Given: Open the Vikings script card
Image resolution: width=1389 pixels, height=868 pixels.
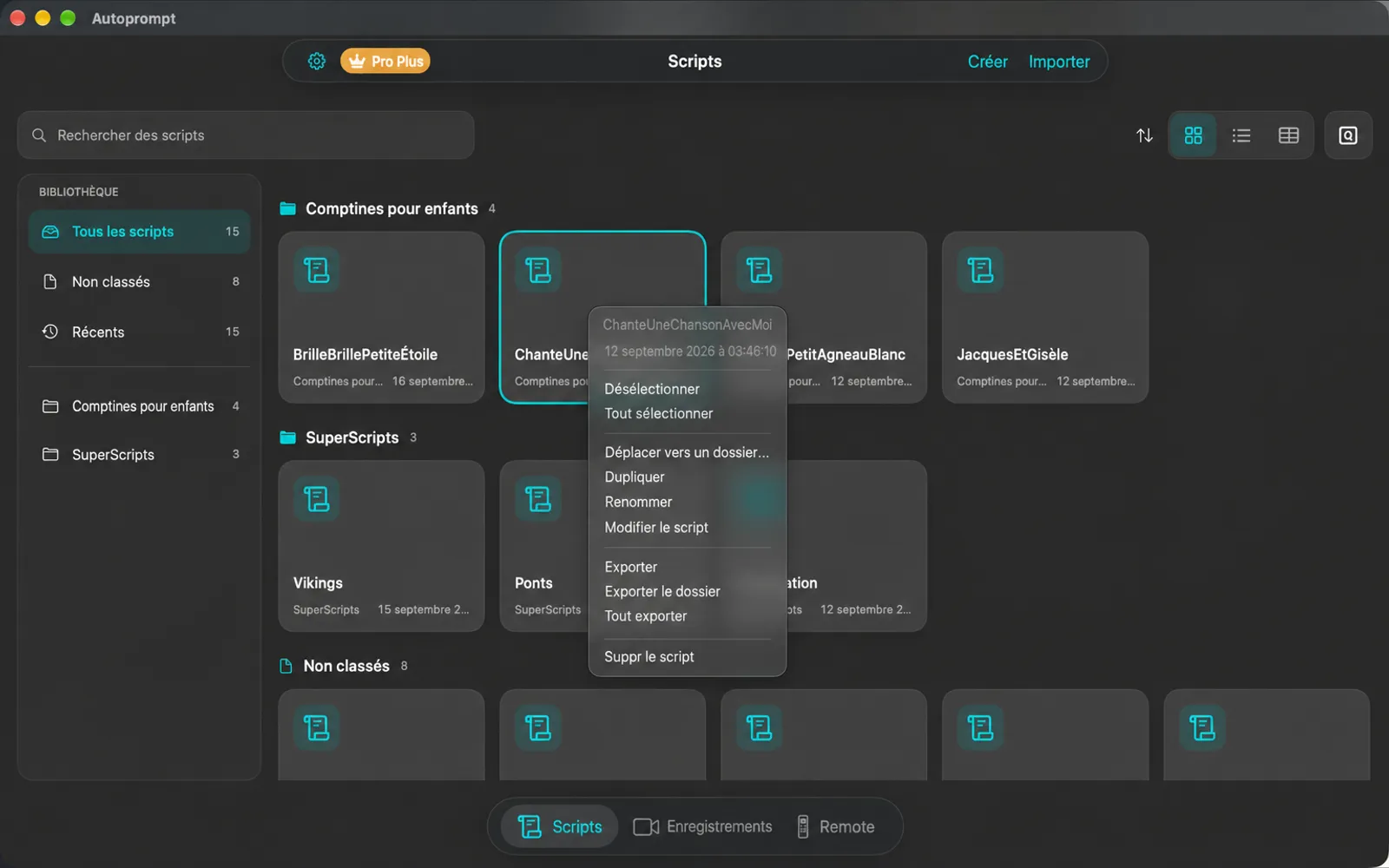Looking at the screenshot, I should point(381,546).
